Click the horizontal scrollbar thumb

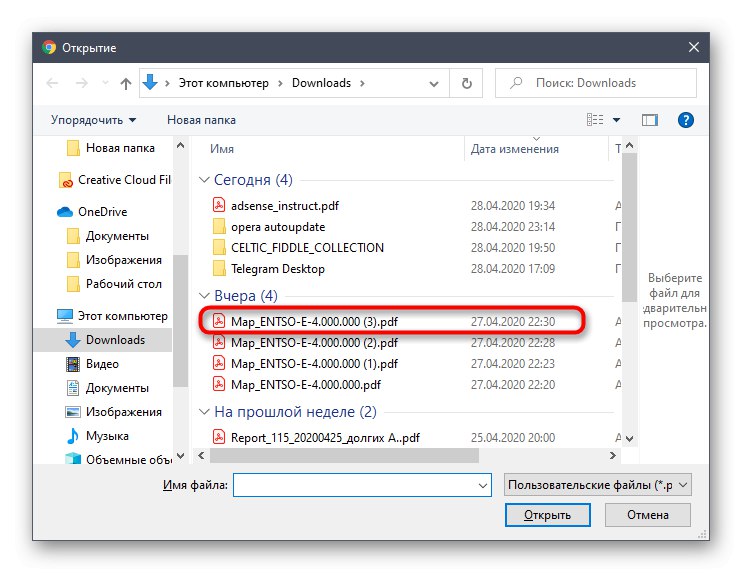pyautogui.click(x=344, y=456)
